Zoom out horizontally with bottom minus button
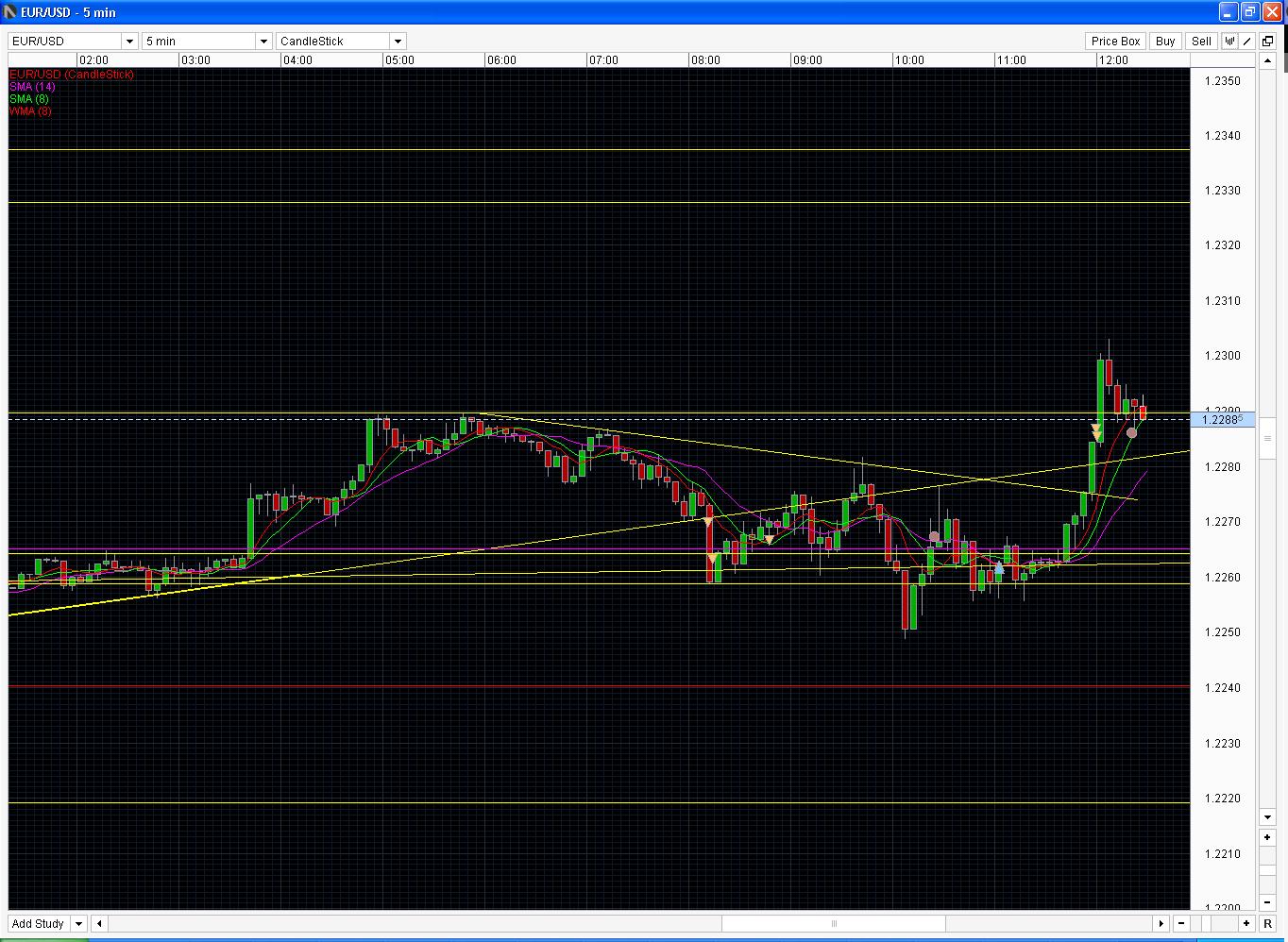The height and width of the screenshot is (942, 1288). click(1182, 923)
